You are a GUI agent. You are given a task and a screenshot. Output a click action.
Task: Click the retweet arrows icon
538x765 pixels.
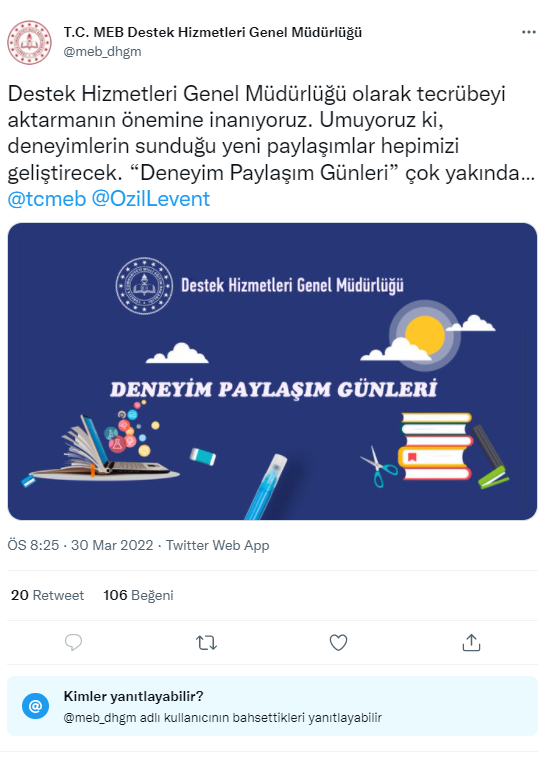(206, 643)
